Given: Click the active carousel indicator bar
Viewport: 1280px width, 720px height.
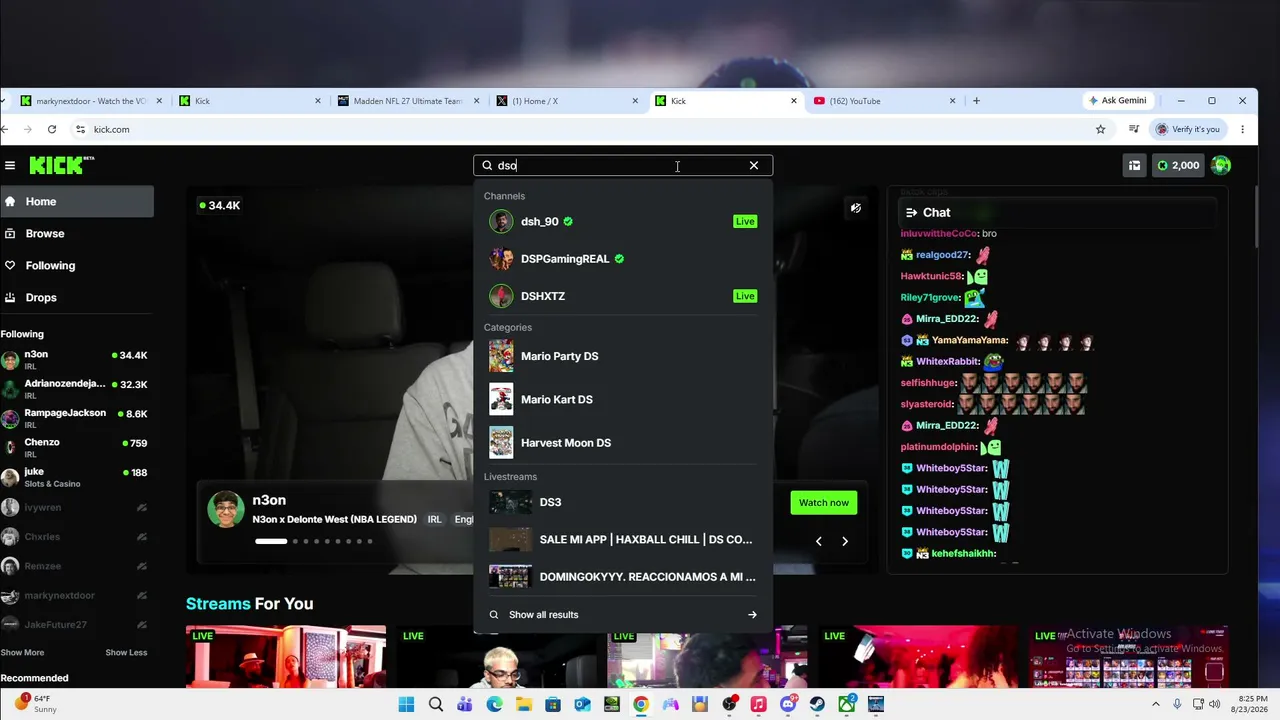Looking at the screenshot, I should point(271,541).
